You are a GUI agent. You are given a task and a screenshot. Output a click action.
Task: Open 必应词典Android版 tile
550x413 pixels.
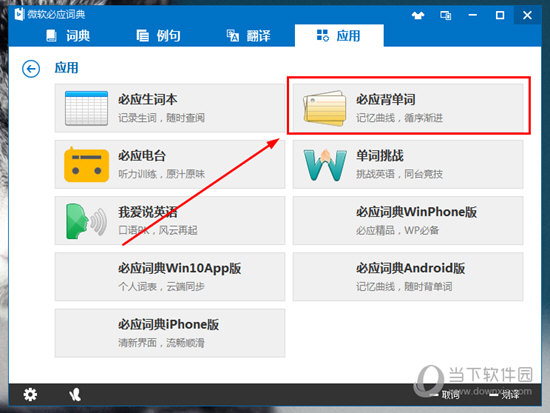pyautogui.click(x=408, y=277)
